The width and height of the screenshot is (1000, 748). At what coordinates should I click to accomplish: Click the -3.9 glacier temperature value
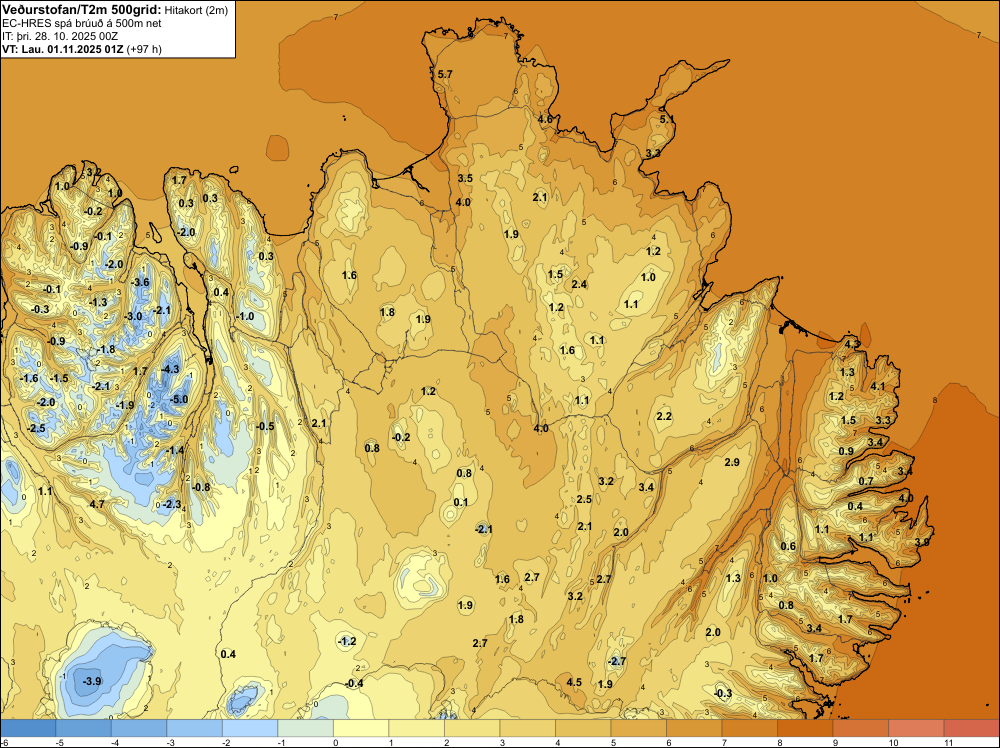coord(92,681)
